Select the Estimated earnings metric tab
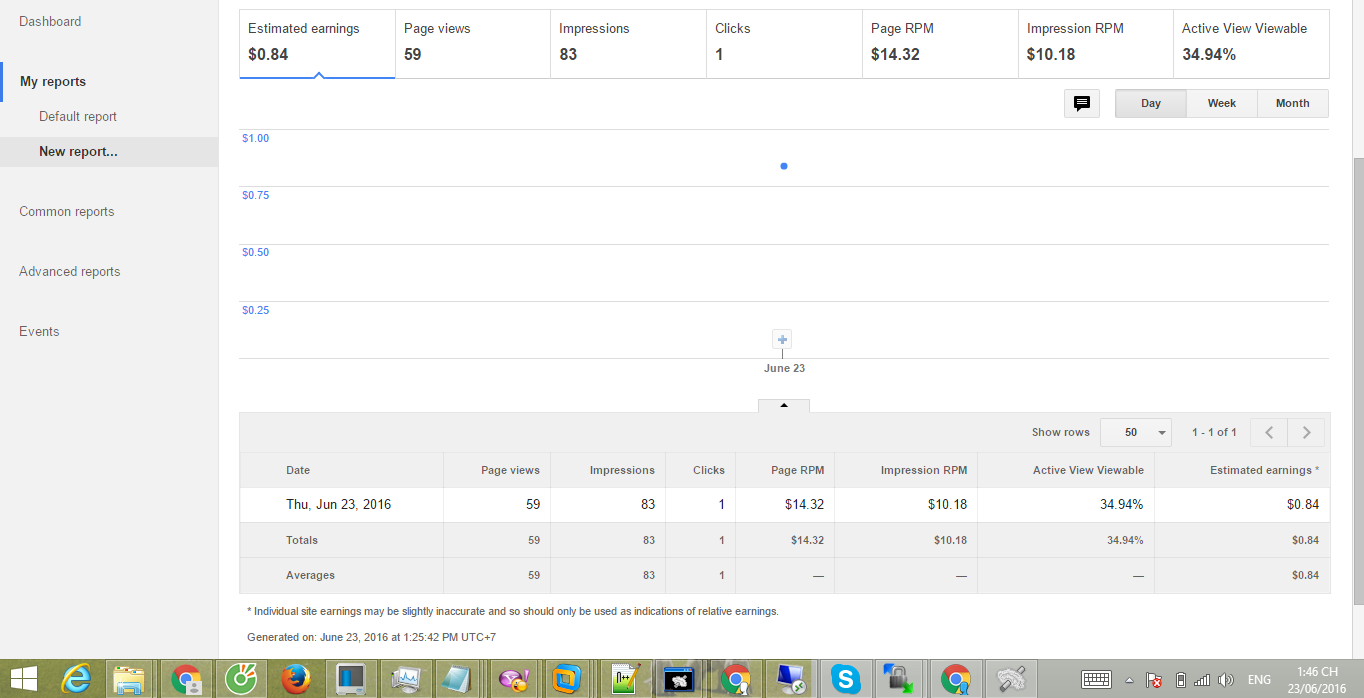 (317, 43)
